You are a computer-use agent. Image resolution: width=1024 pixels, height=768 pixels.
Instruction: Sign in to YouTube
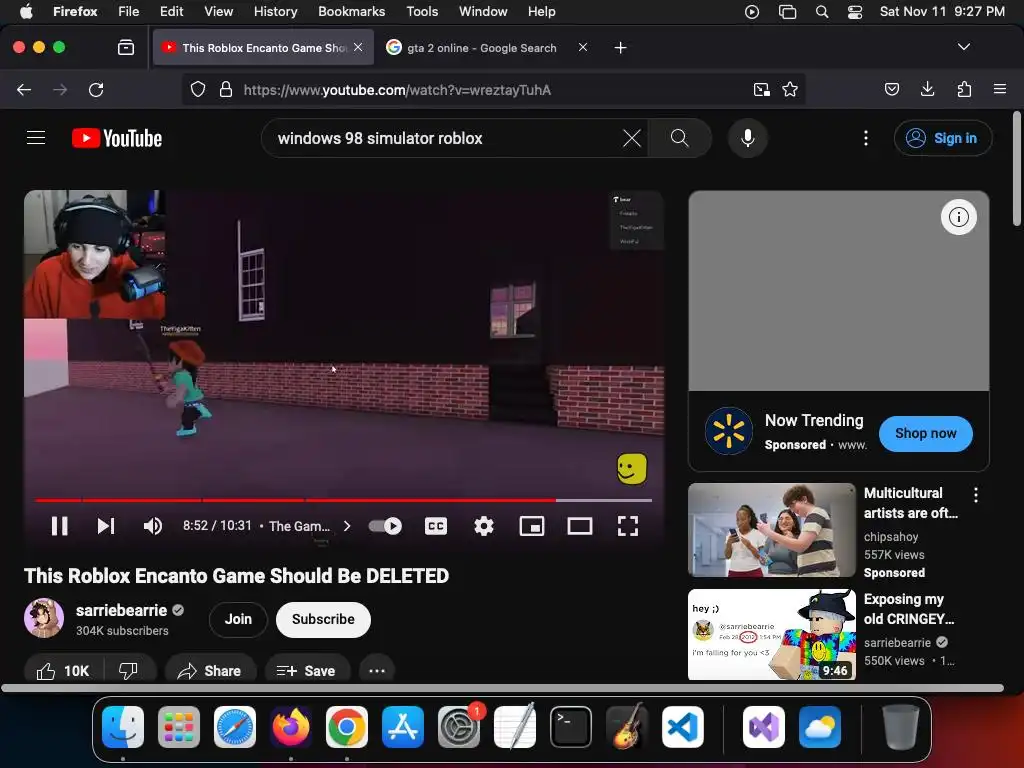[943, 138]
